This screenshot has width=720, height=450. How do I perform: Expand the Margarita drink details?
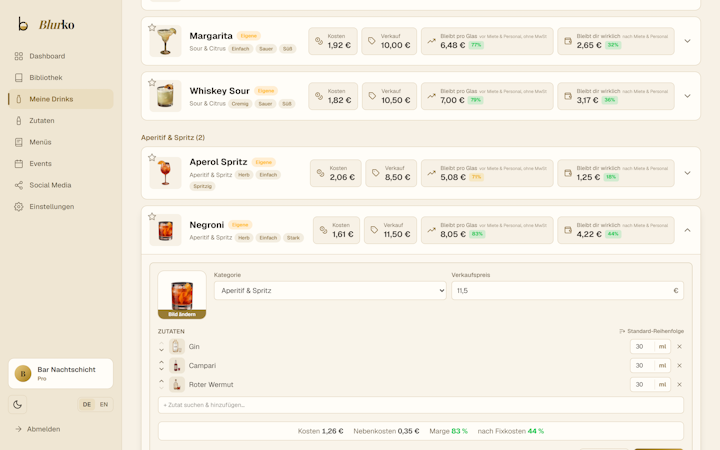pyautogui.click(x=687, y=41)
